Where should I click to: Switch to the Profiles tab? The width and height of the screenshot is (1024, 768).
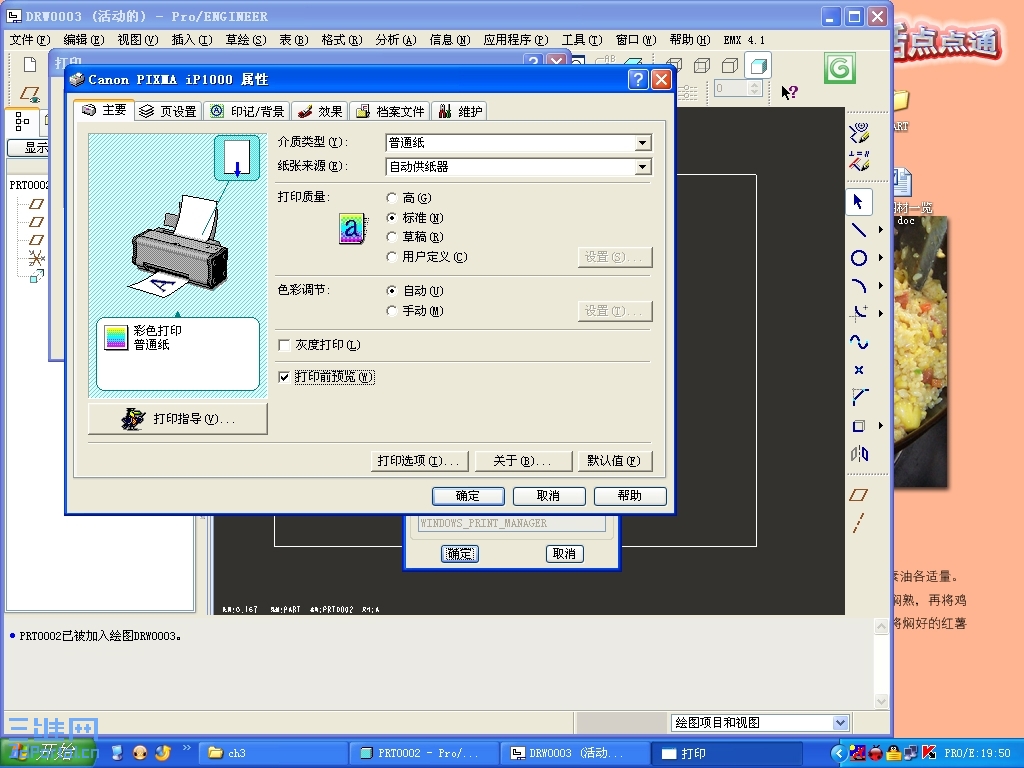click(x=390, y=112)
